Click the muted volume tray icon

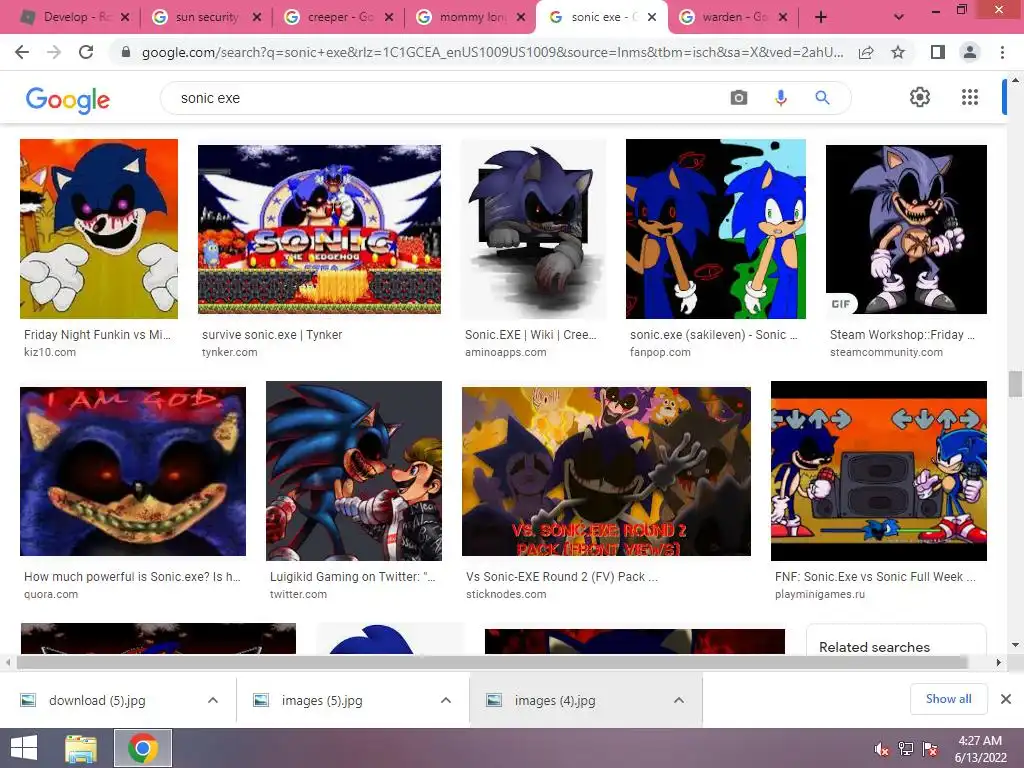click(x=881, y=749)
